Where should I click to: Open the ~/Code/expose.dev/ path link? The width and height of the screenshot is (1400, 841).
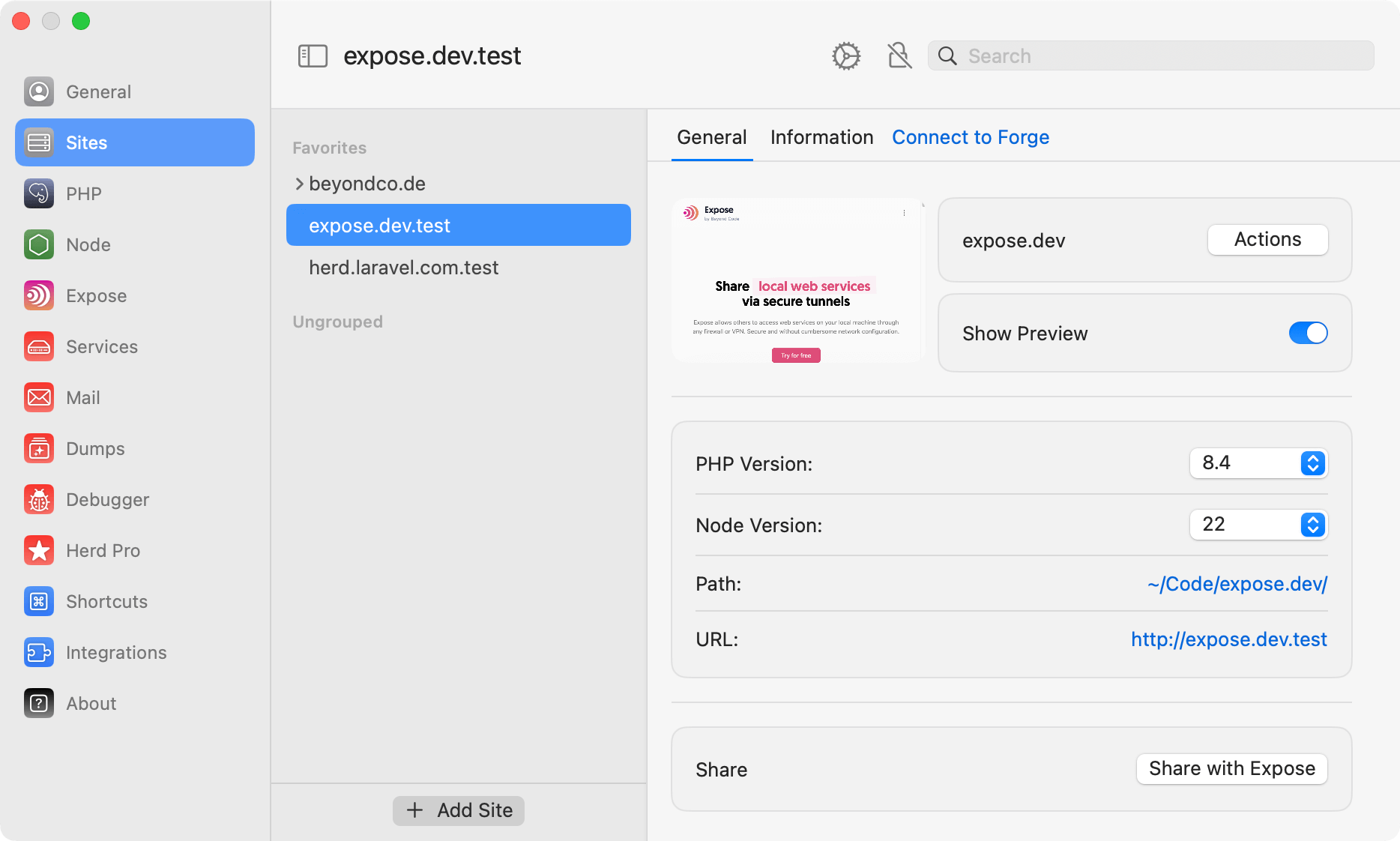click(x=1237, y=583)
